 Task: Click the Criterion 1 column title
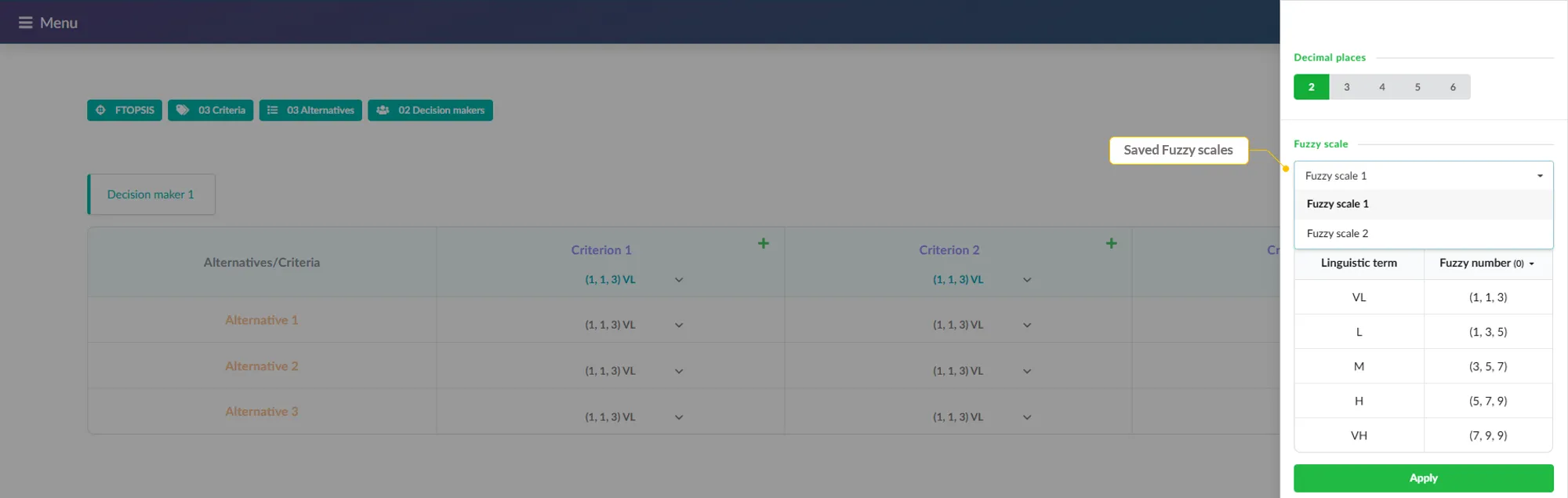point(601,250)
